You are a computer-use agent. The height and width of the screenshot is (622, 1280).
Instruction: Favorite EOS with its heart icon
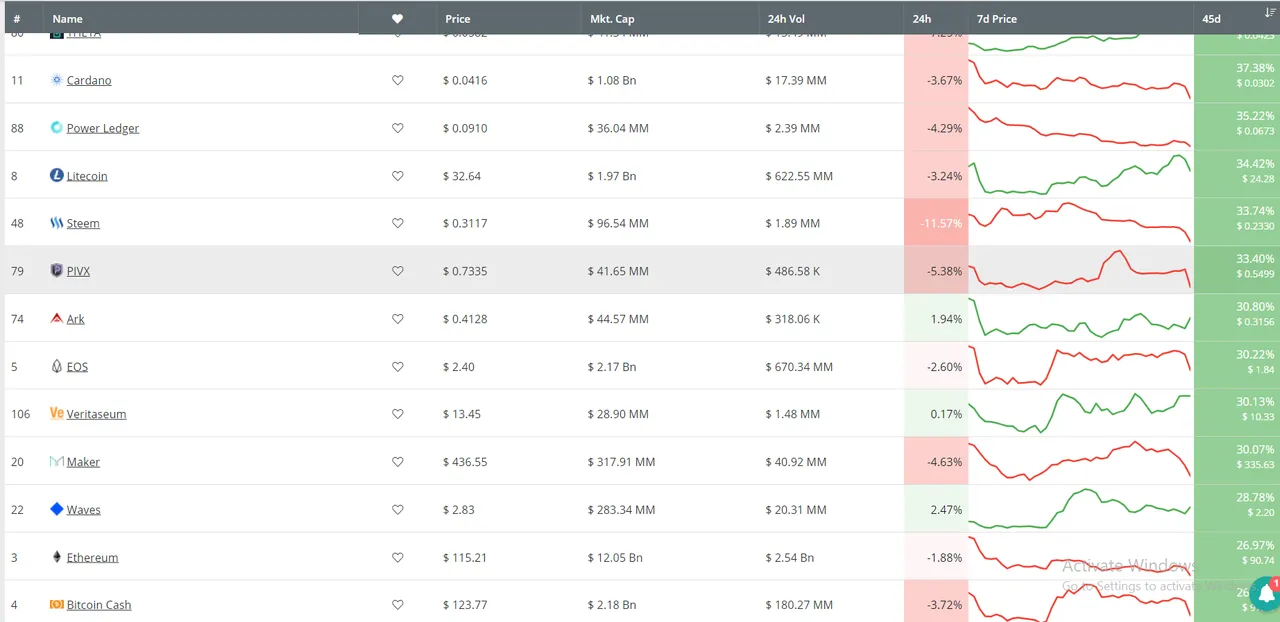(x=397, y=366)
